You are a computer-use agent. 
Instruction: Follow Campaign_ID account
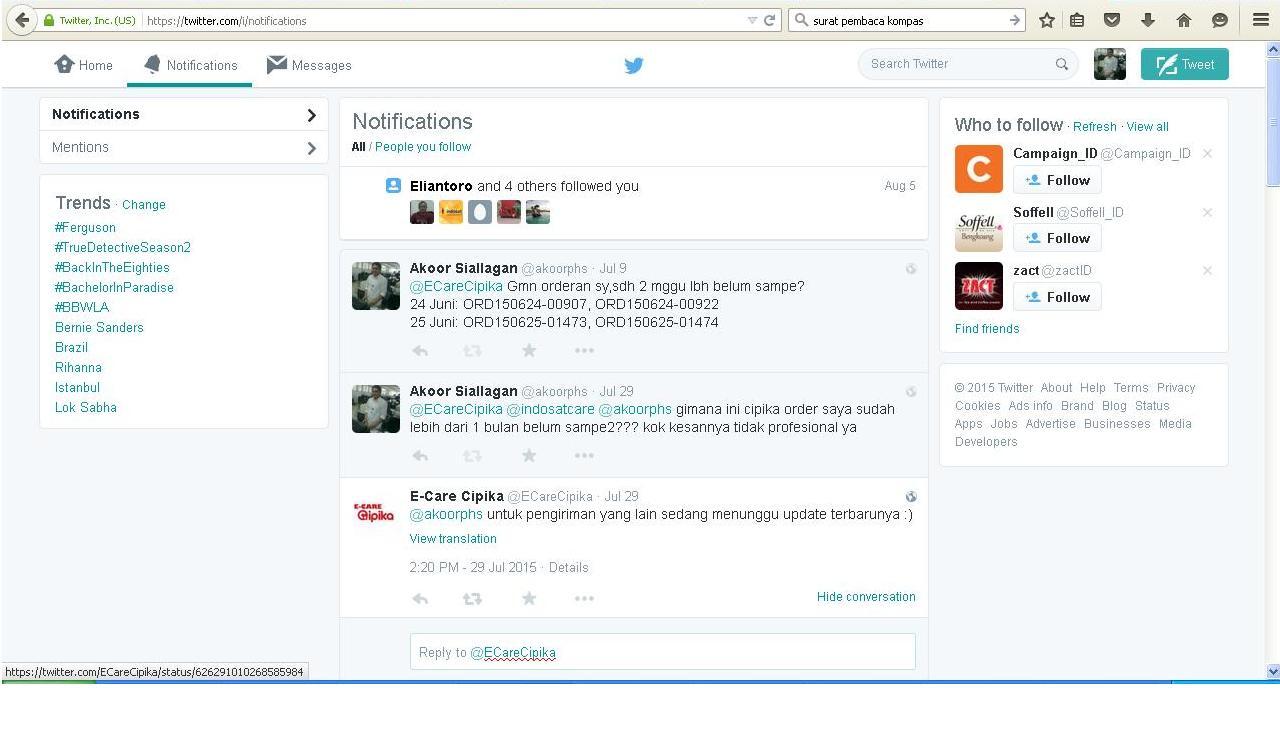[1057, 180]
